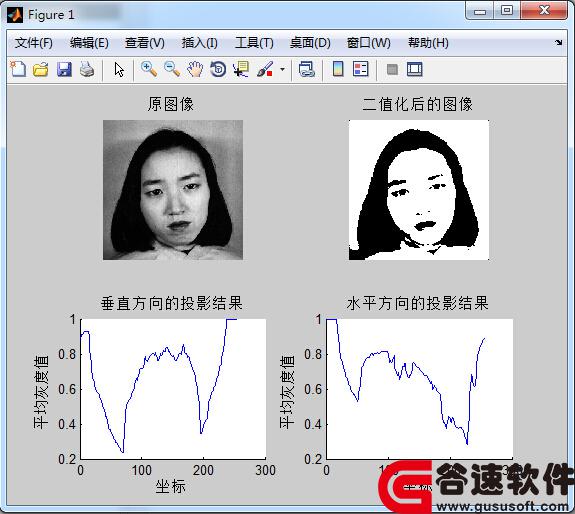Click the vertical projection plot axes
575x514 pixels.
173,389
